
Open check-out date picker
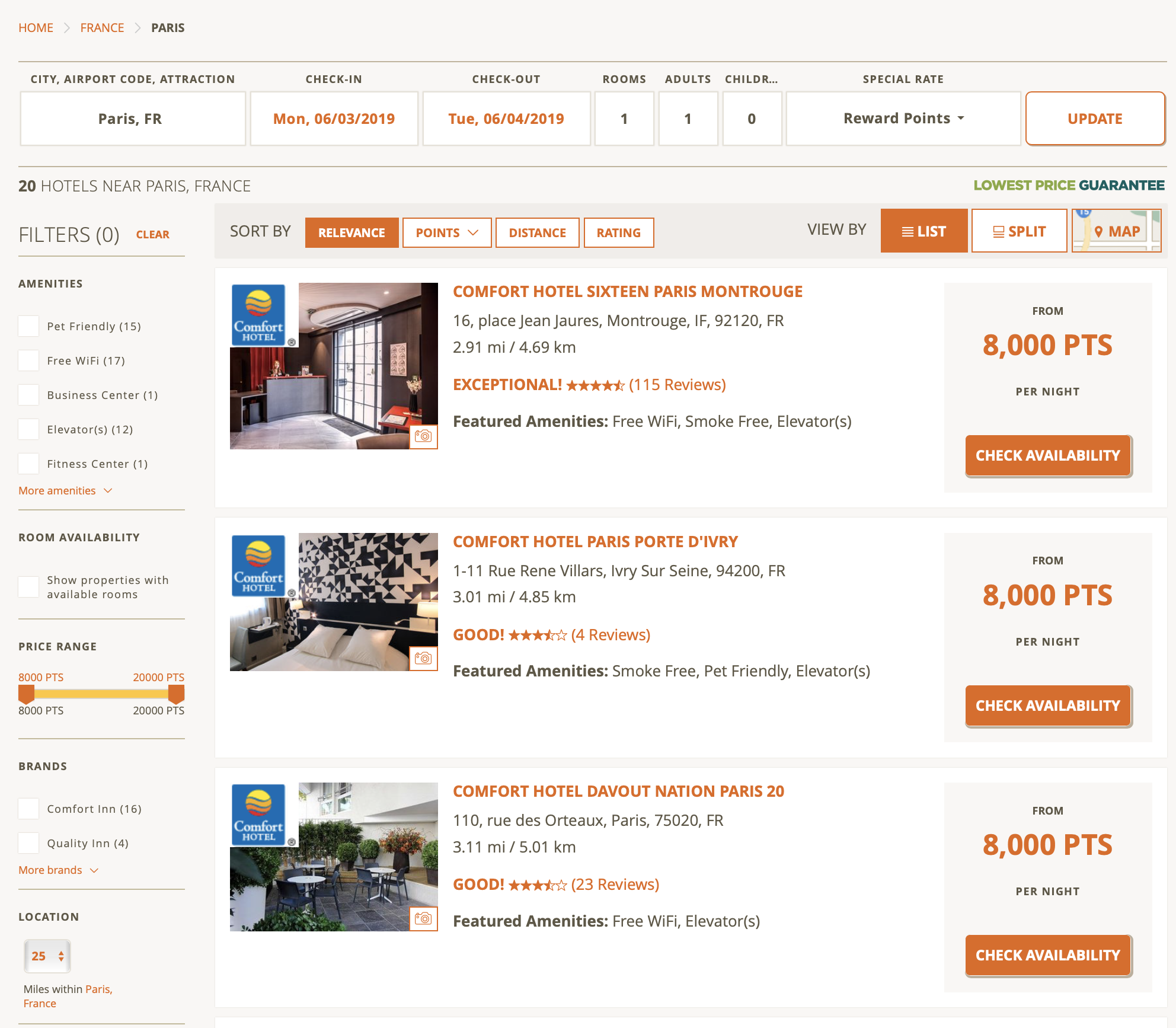[x=506, y=119]
